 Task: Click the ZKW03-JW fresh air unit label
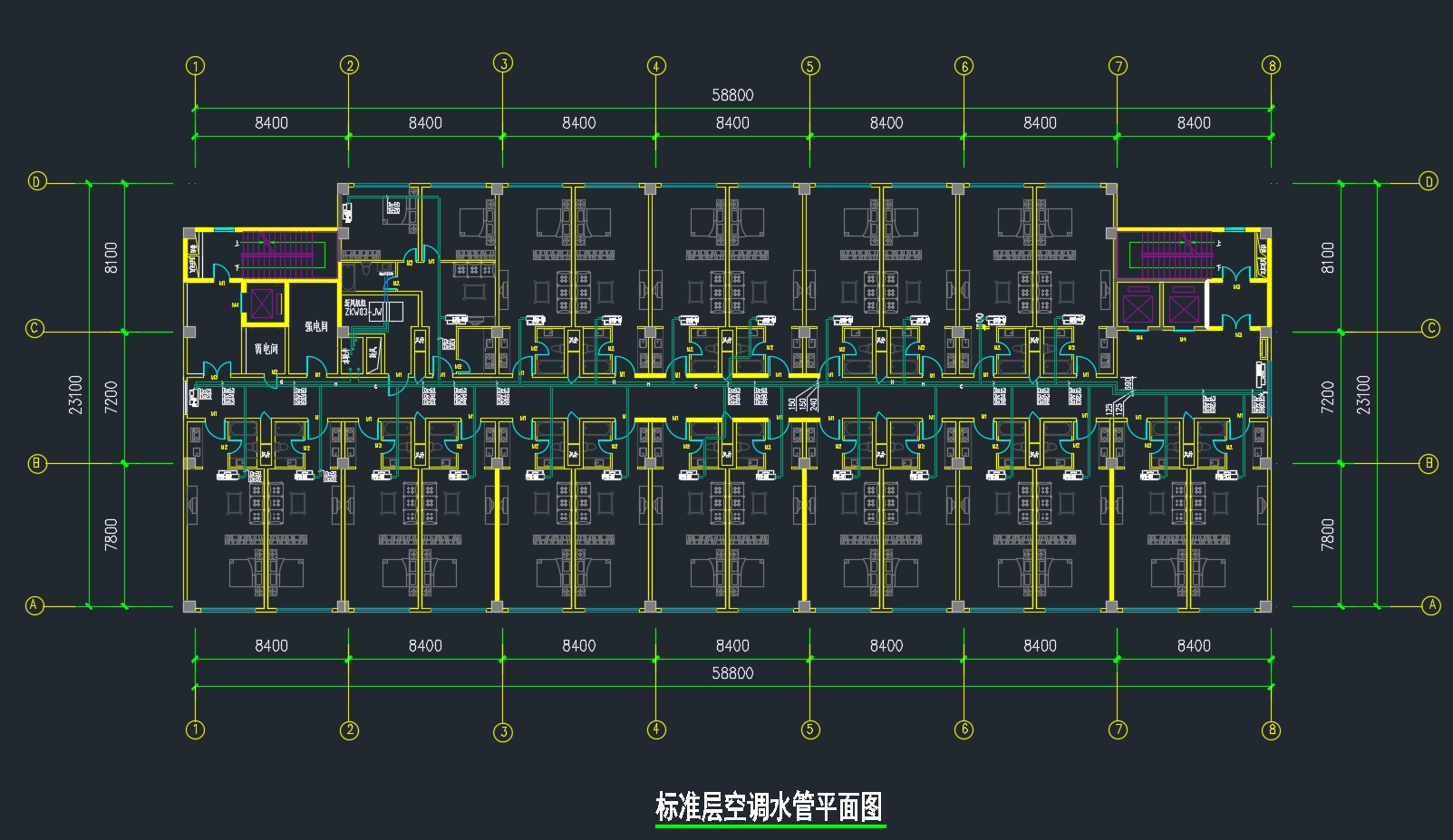363,312
